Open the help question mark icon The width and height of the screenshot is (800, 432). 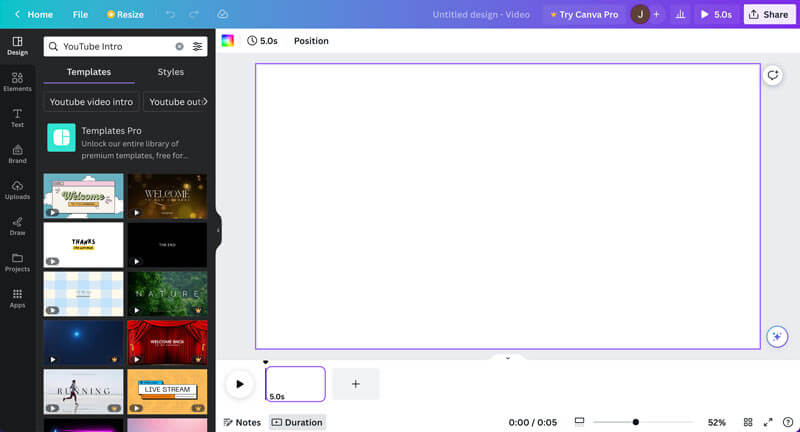click(788, 422)
